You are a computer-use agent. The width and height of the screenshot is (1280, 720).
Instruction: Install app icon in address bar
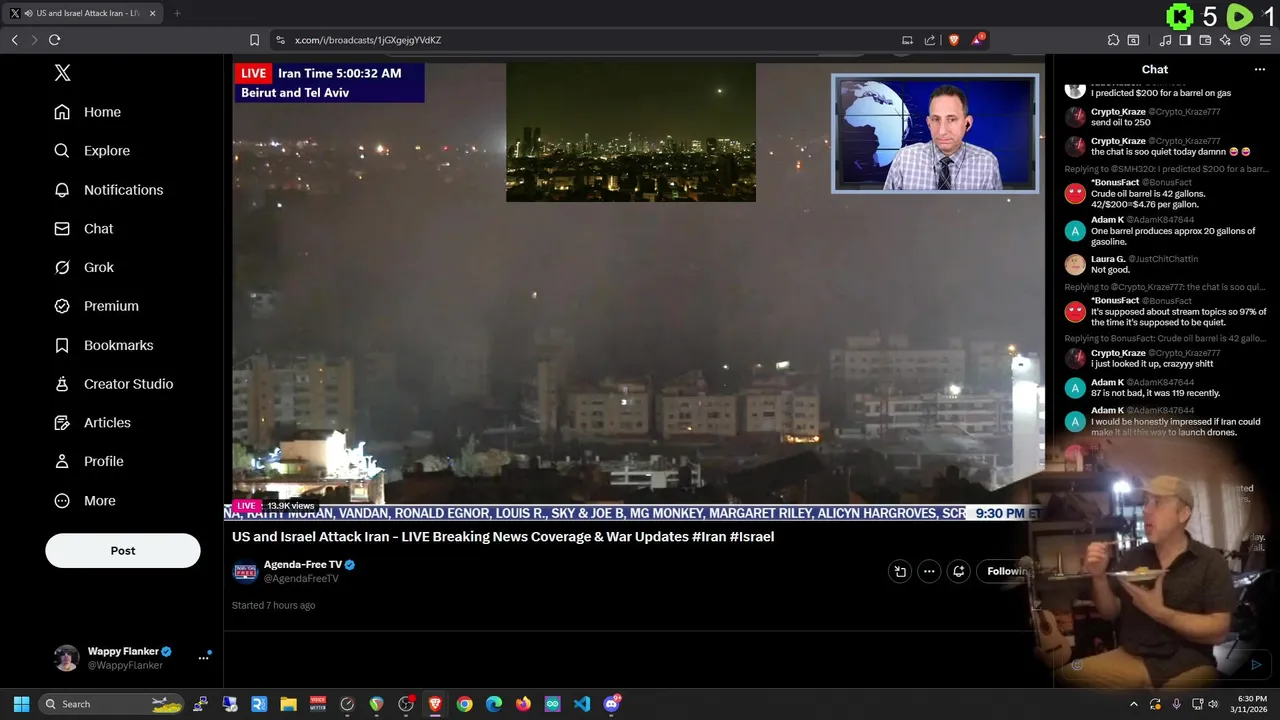pyautogui.click(x=907, y=40)
